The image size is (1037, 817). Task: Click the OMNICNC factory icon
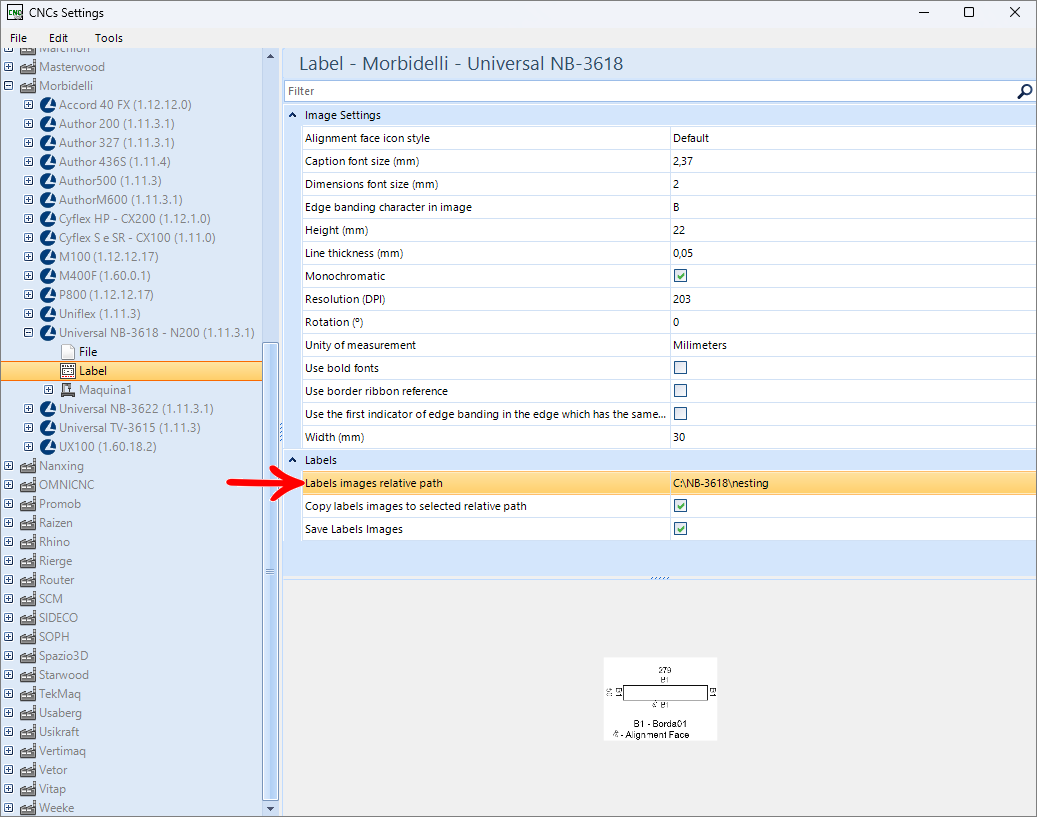click(x=28, y=485)
